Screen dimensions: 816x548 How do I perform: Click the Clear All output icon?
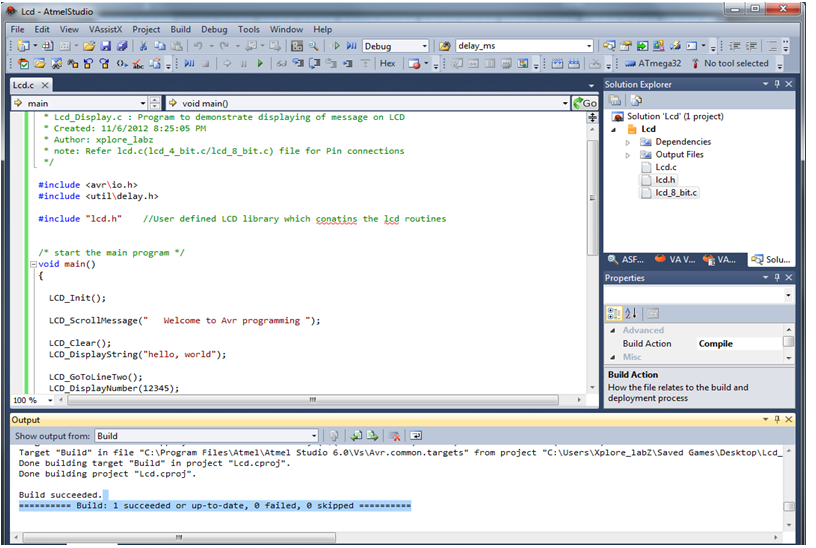point(395,436)
